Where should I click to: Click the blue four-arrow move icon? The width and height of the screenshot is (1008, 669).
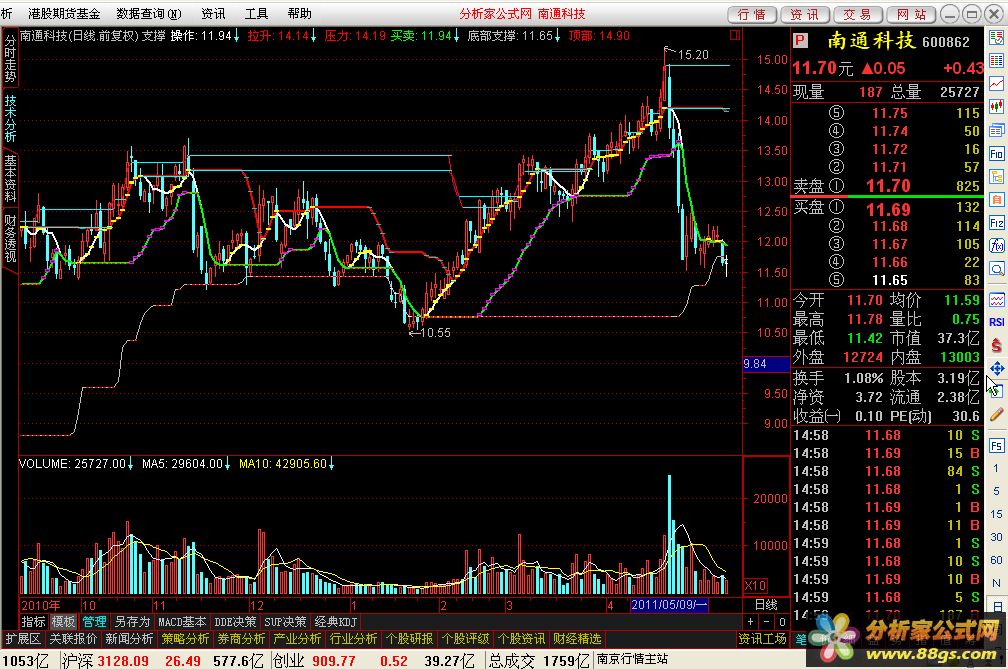pyautogui.click(x=996, y=368)
